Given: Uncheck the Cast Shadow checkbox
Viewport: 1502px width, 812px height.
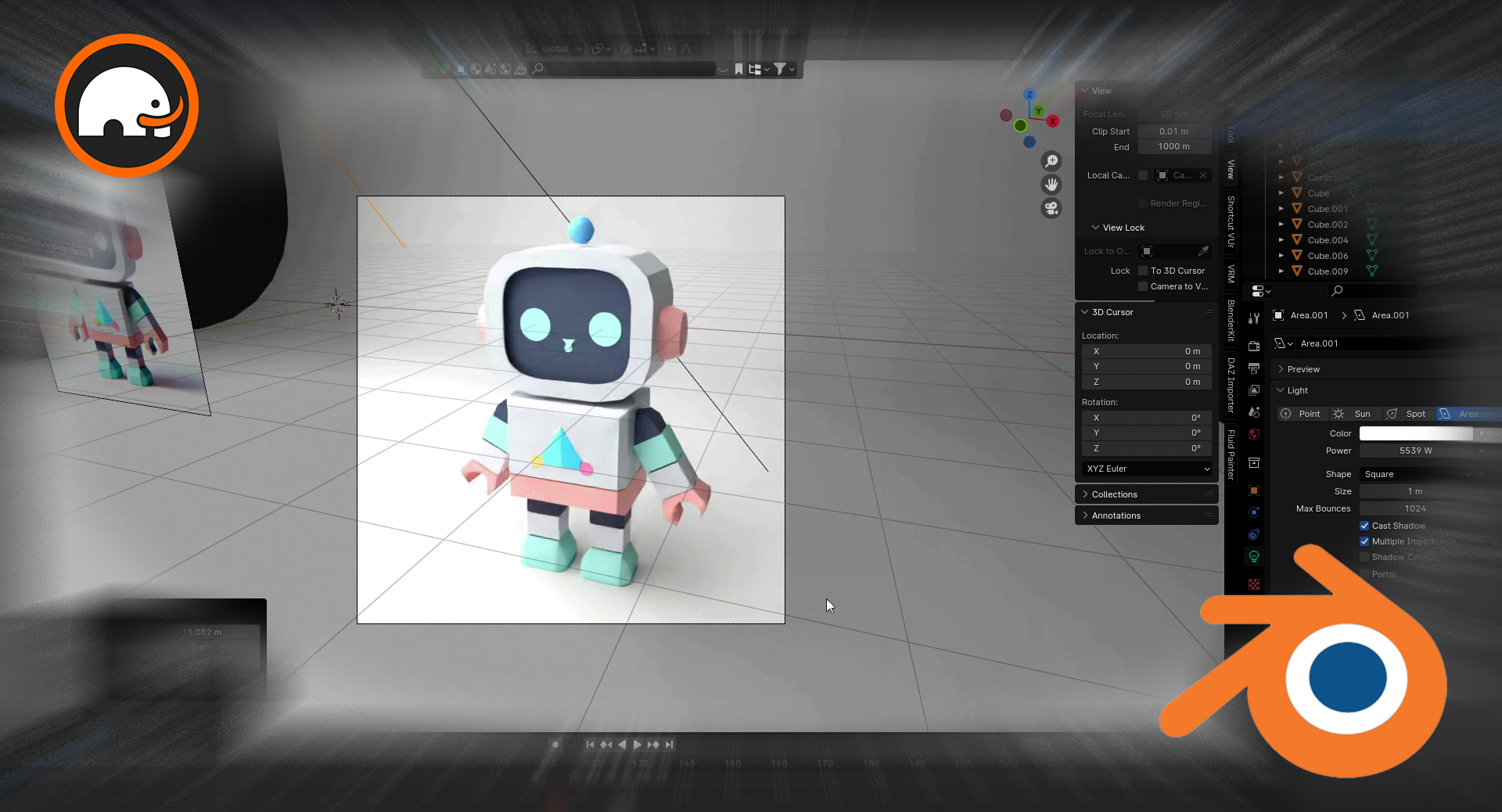Looking at the screenshot, I should tap(1364, 526).
